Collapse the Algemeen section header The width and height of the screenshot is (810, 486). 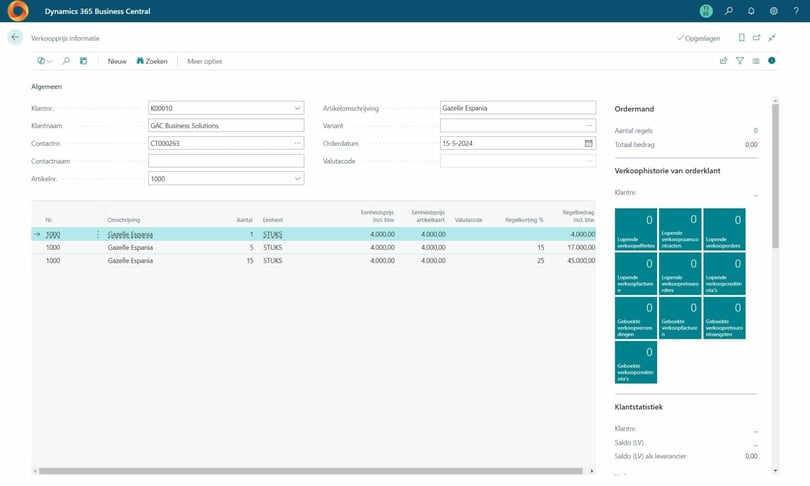[x=46, y=87]
